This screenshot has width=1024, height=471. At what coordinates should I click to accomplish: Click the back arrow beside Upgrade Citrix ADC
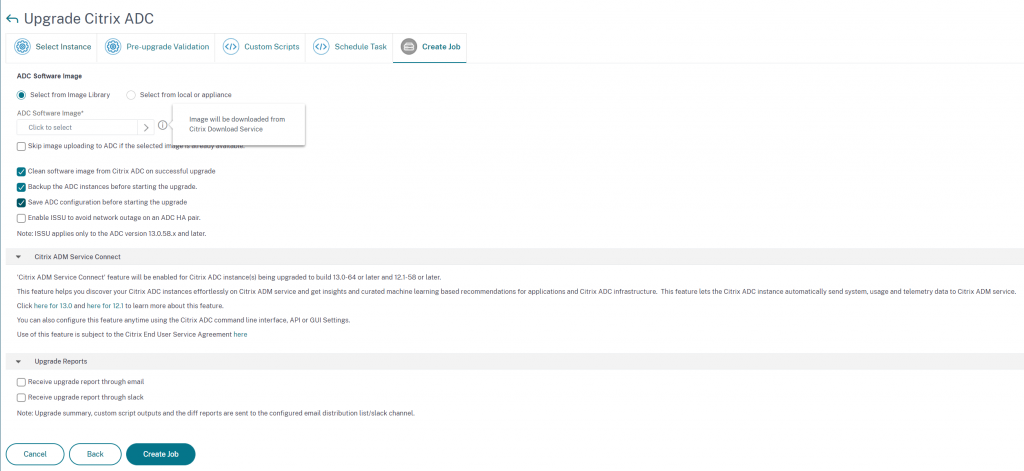click(12, 19)
